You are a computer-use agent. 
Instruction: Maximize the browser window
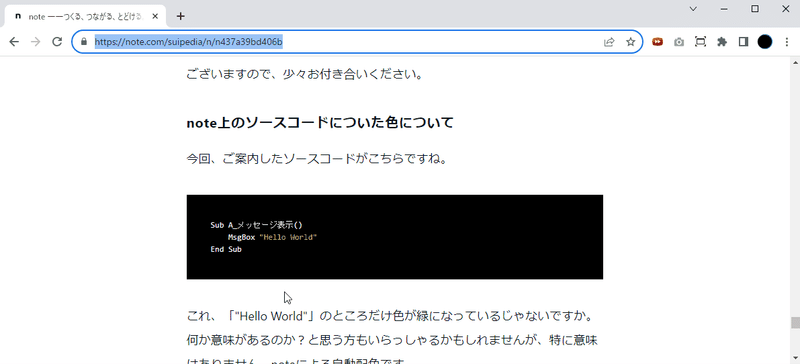click(755, 9)
